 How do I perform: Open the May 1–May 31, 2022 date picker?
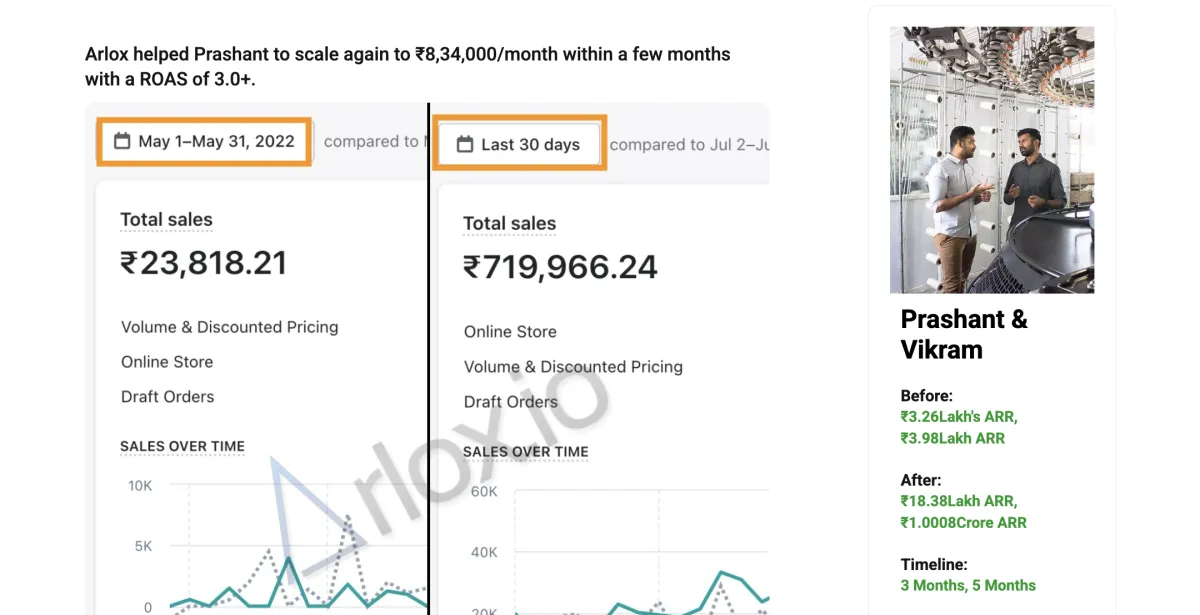pyautogui.click(x=205, y=141)
